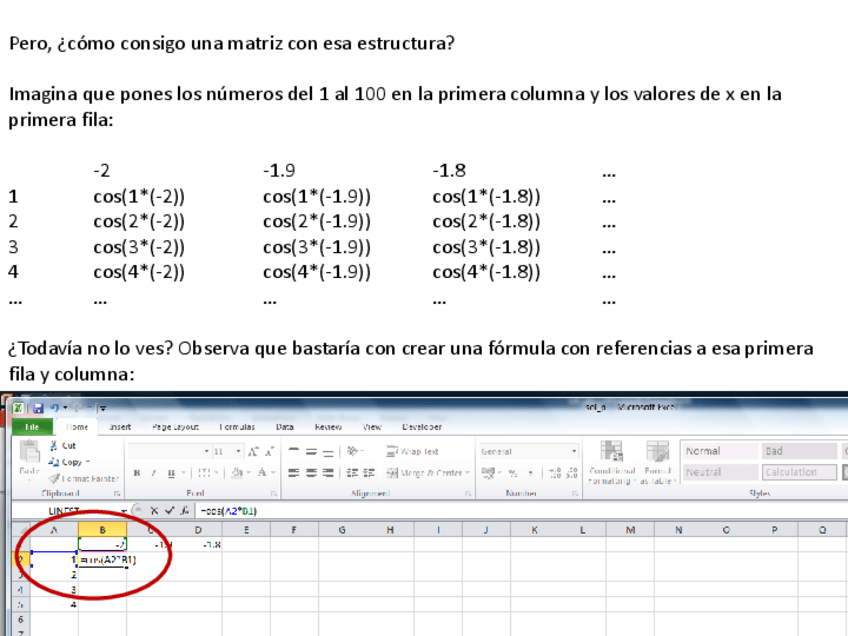This screenshot has width=848, height=636.
Task: Confirm formula with the checkmark Enter icon
Action: [167, 511]
